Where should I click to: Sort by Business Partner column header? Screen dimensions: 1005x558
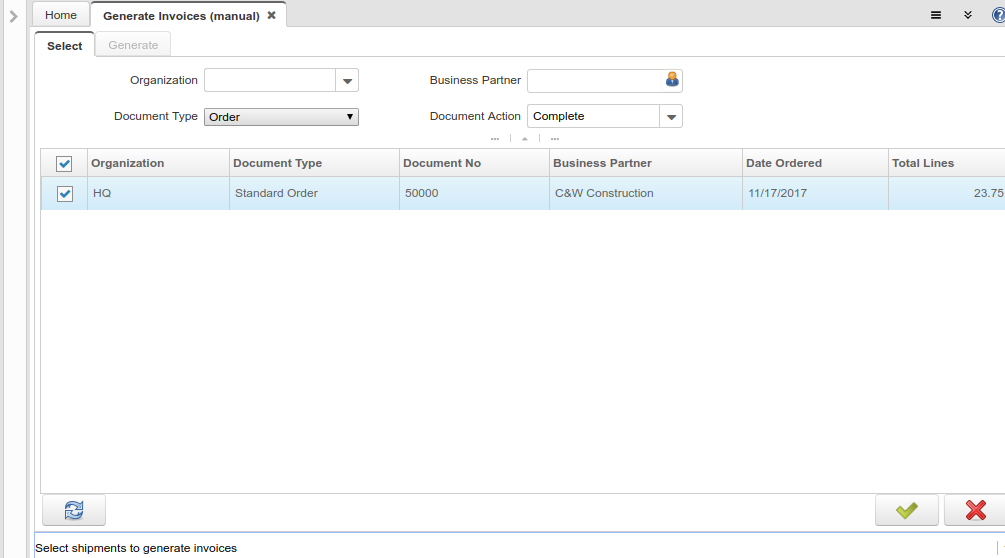pos(602,163)
